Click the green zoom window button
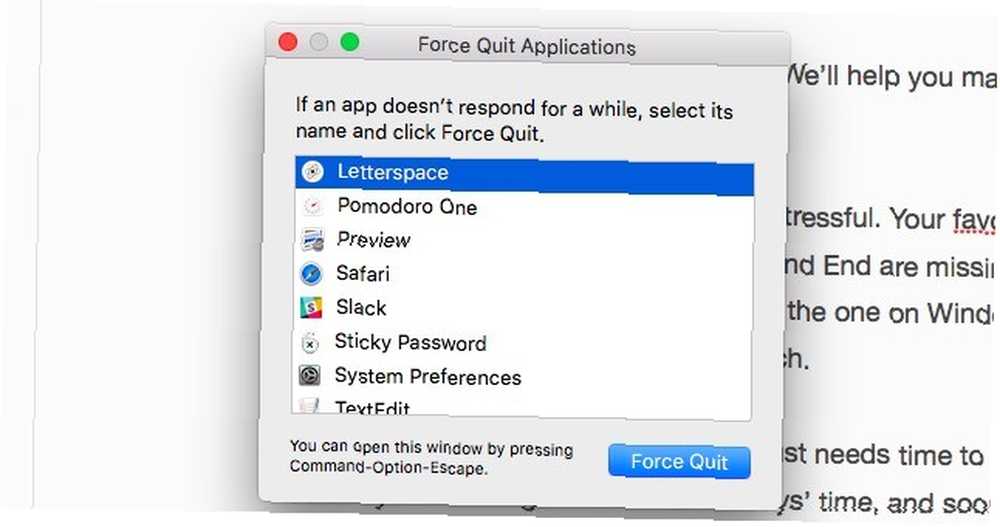 (349, 43)
